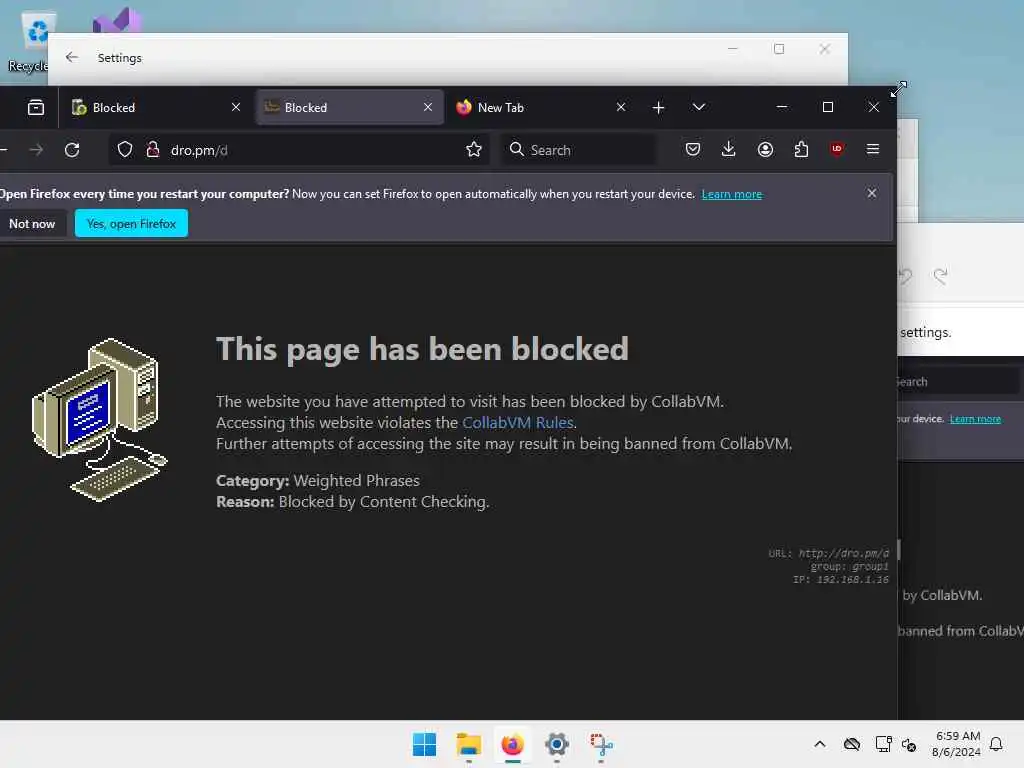Viewport: 1024px width, 768px height.
Task: Click forward navigation arrow
Action: point(37,150)
